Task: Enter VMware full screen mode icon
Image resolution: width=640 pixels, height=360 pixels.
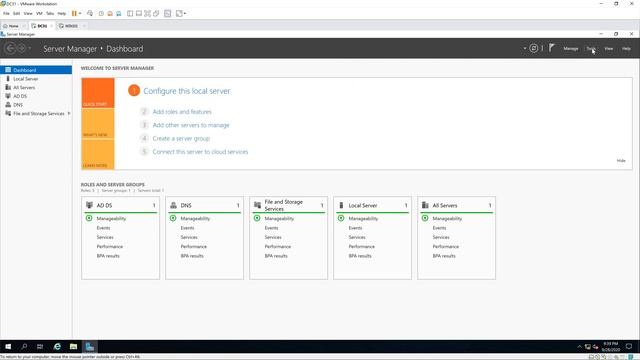Action: 147,13
